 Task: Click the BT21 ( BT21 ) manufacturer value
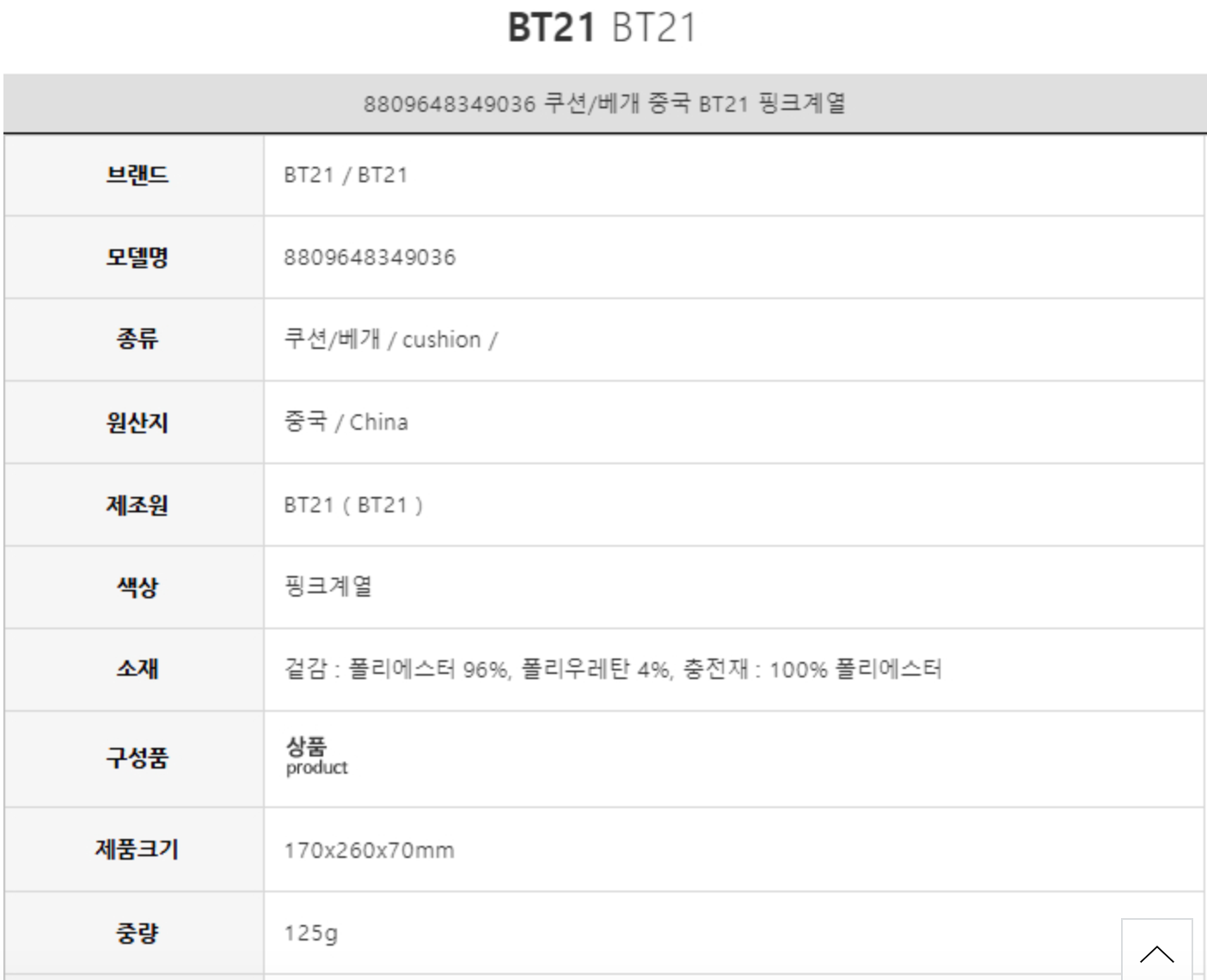(353, 505)
